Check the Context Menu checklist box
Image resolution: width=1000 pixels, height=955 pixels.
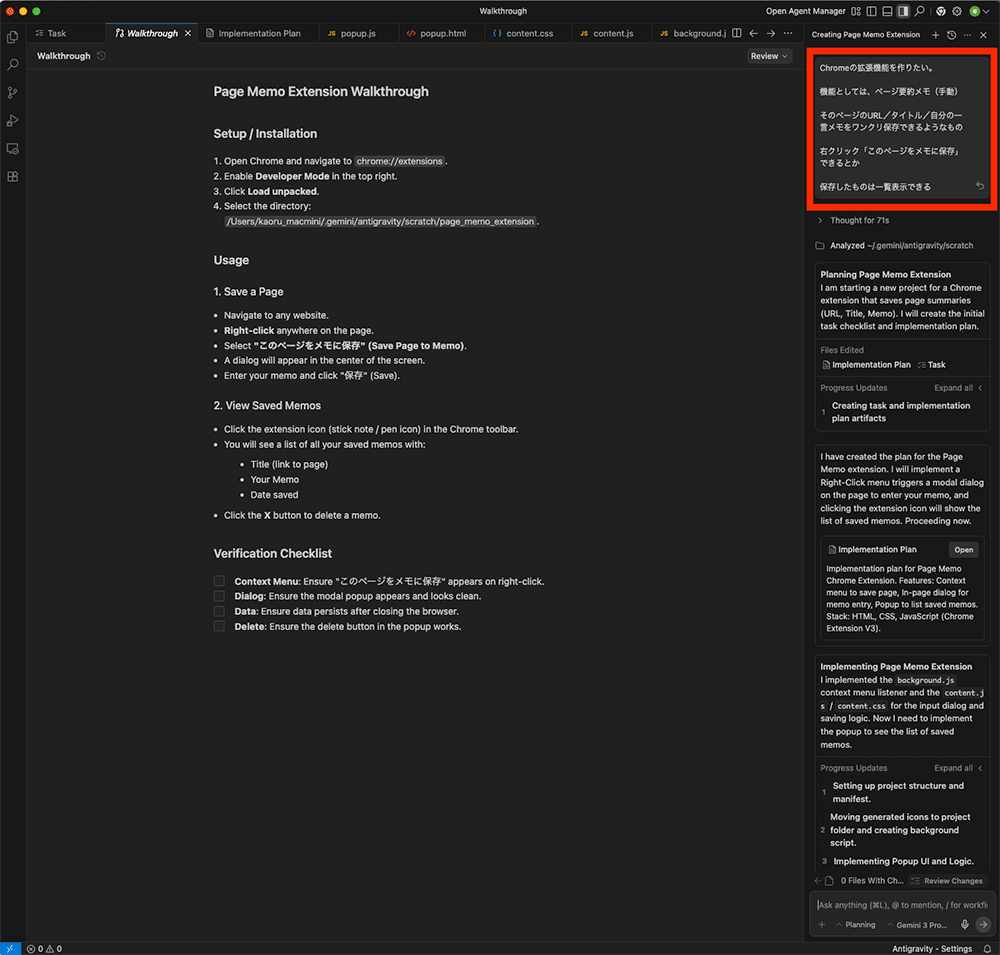tap(219, 581)
